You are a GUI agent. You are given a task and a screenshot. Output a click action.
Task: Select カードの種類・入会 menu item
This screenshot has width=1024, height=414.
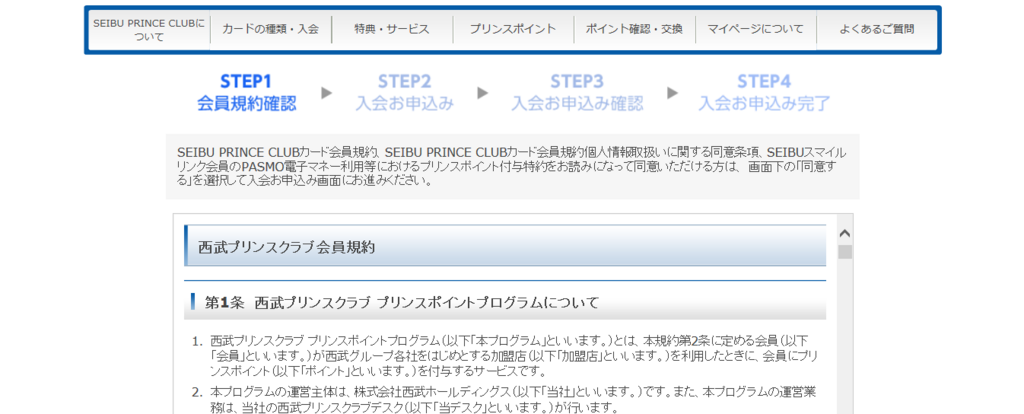(x=270, y=29)
